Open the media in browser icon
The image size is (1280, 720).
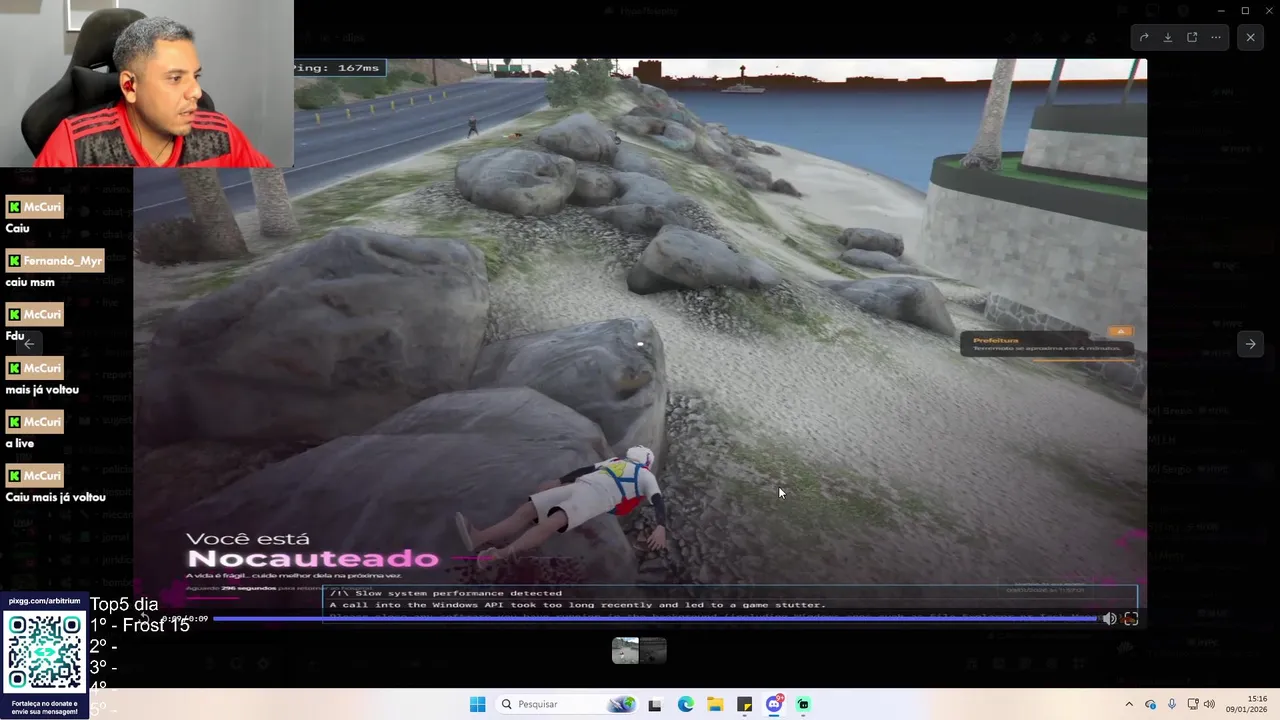1192,37
